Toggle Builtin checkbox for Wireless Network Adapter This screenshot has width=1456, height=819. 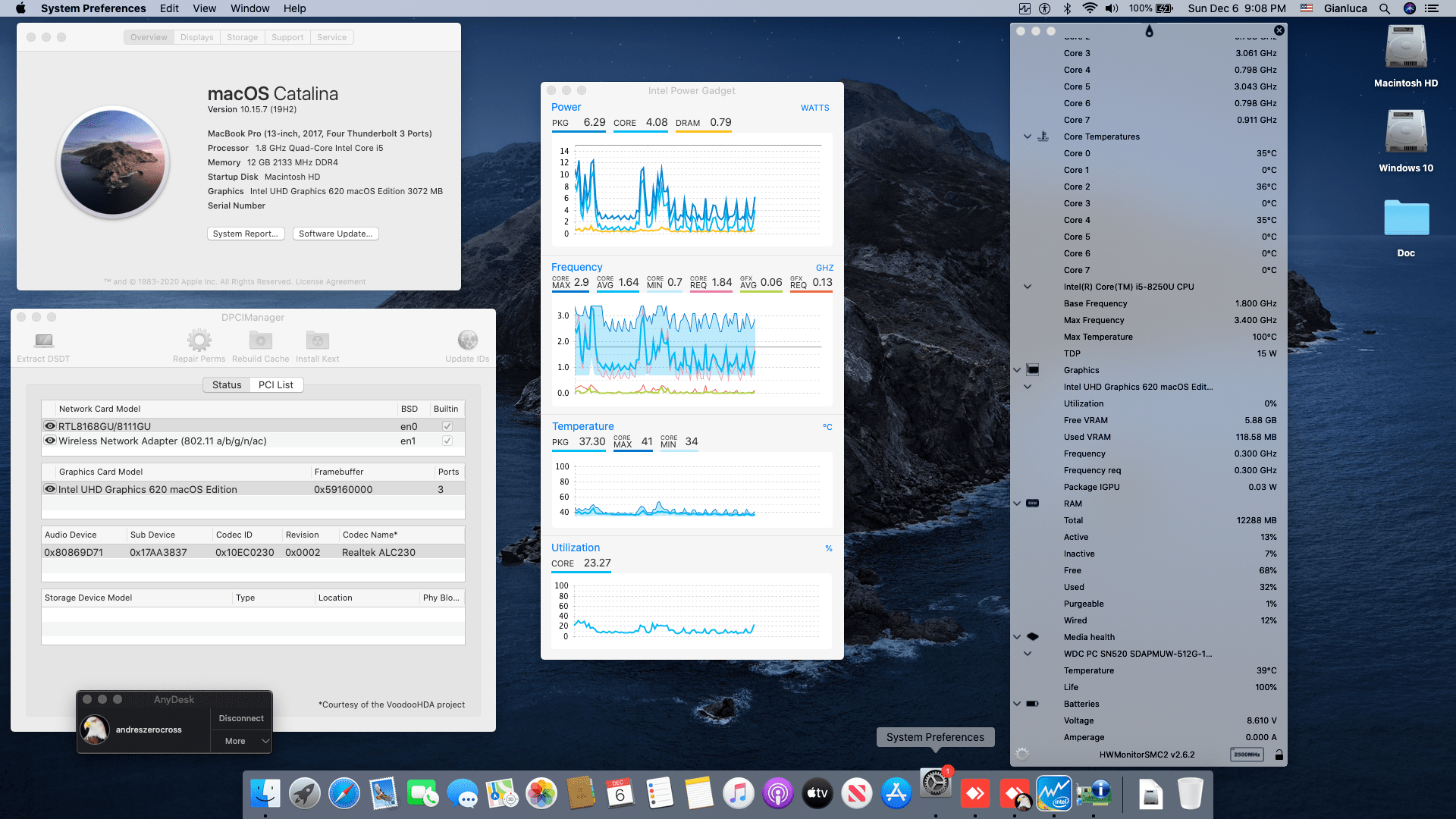447,441
